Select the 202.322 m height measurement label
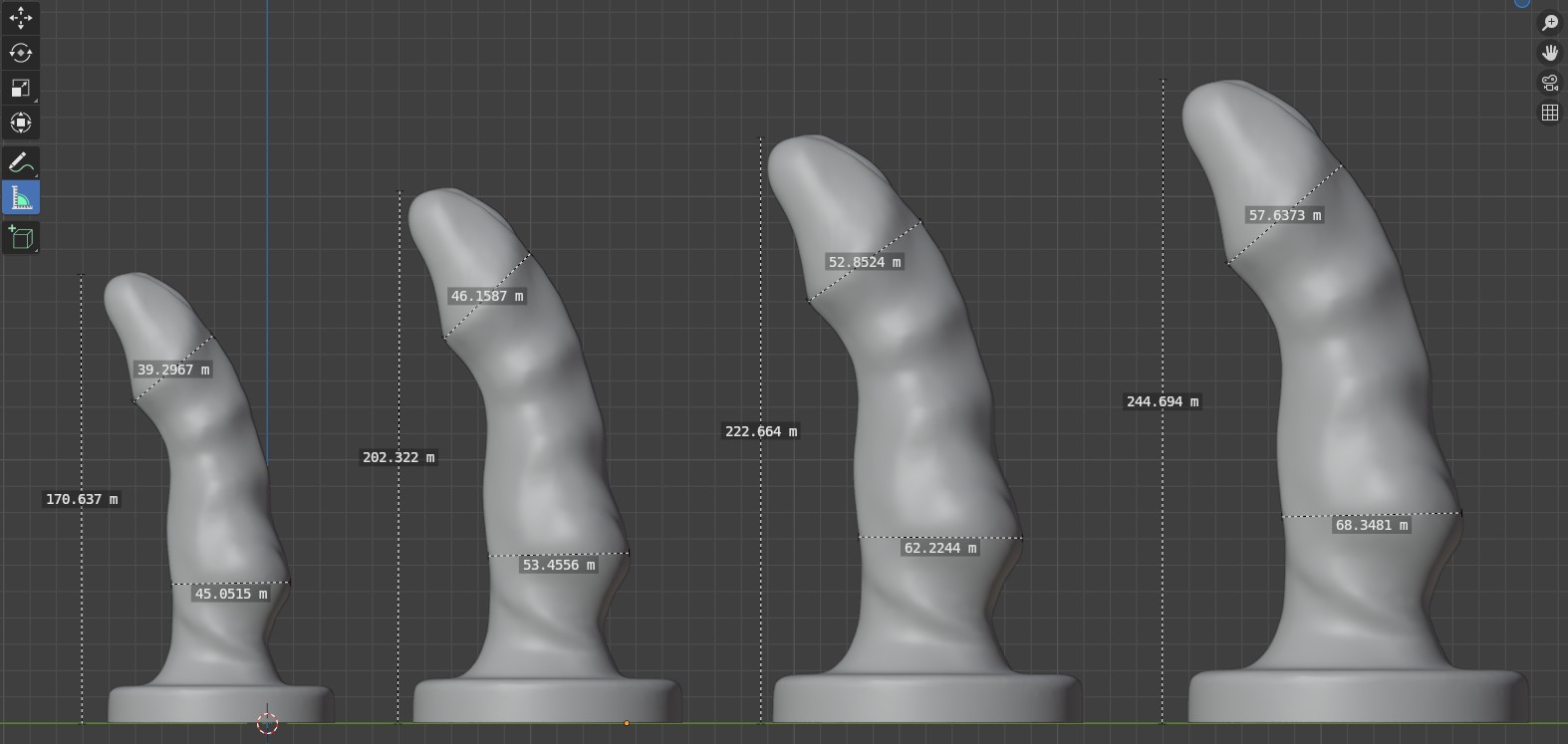Screen dimensions: 1568x744 tap(398, 457)
